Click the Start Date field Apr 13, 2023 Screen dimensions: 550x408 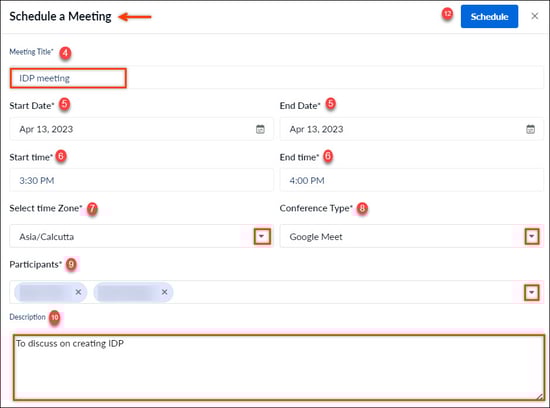(x=141, y=129)
